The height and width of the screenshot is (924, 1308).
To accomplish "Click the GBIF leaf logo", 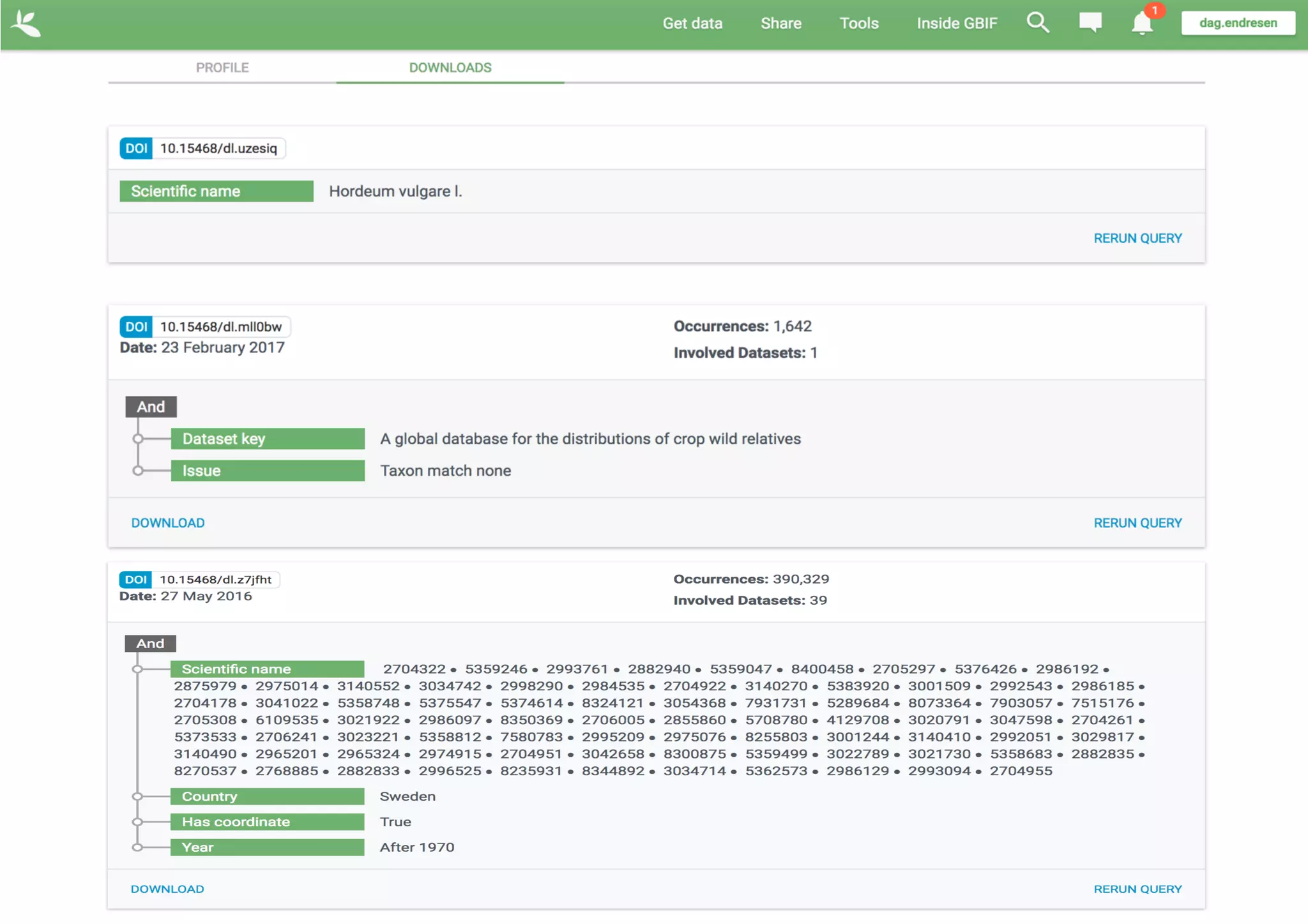I will pyautogui.click(x=26, y=24).
